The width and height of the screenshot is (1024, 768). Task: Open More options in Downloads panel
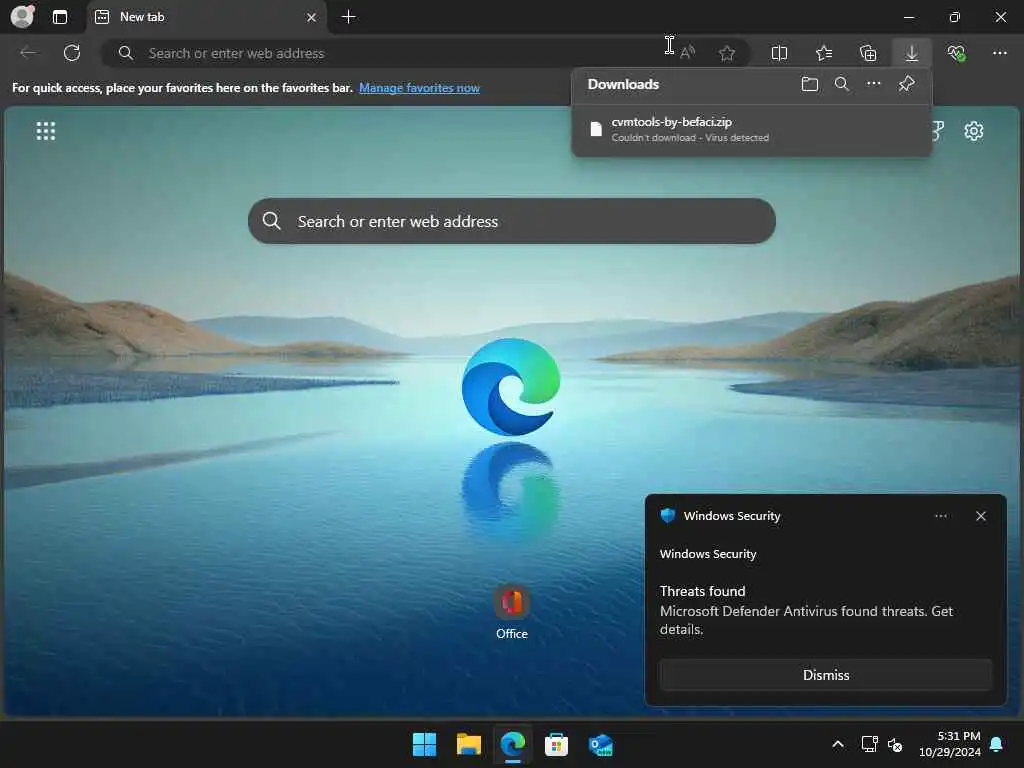tap(873, 84)
